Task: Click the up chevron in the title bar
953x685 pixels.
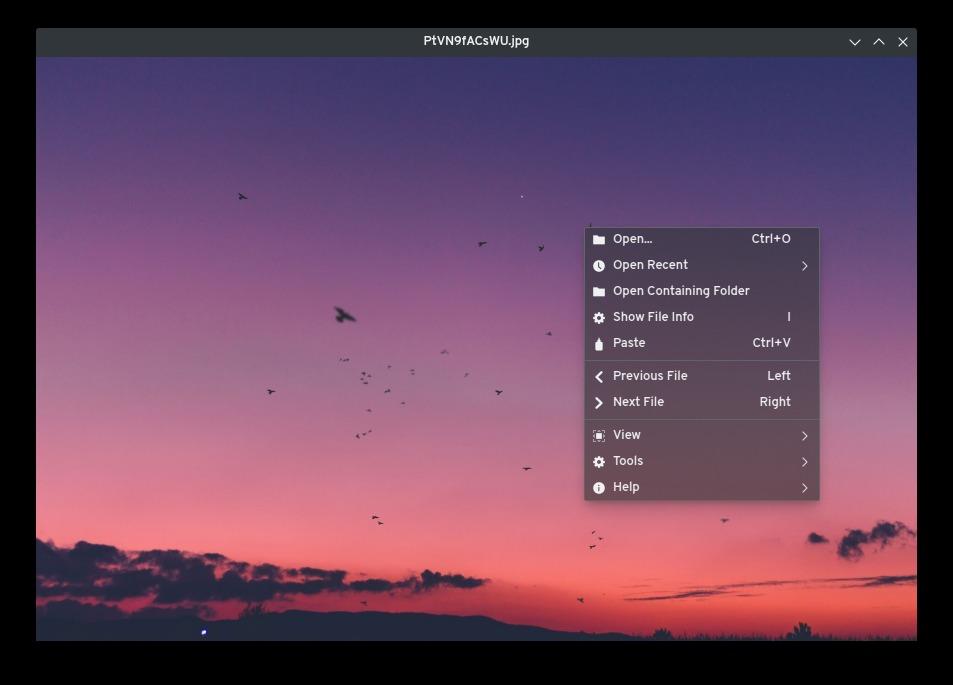Action: (879, 41)
